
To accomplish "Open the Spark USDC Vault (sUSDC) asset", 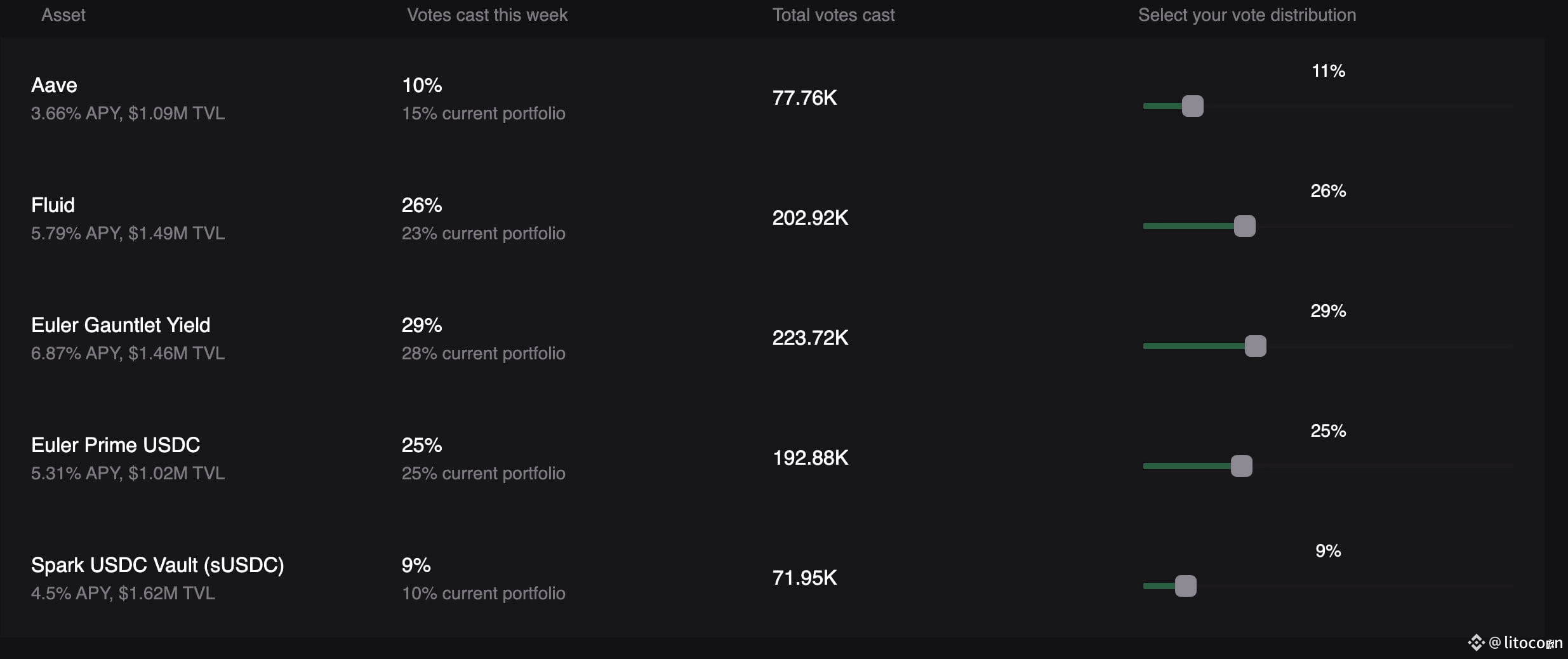I will coord(157,565).
